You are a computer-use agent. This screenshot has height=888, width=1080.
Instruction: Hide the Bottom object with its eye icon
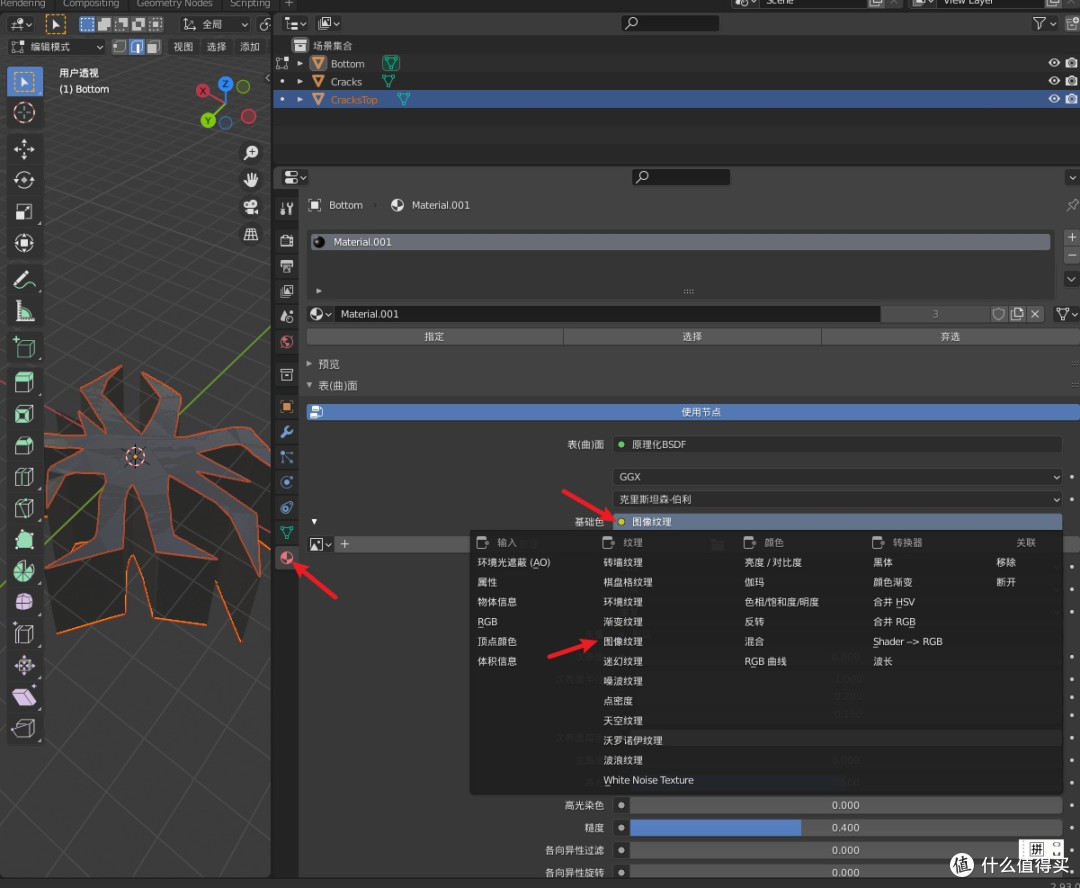[1054, 63]
